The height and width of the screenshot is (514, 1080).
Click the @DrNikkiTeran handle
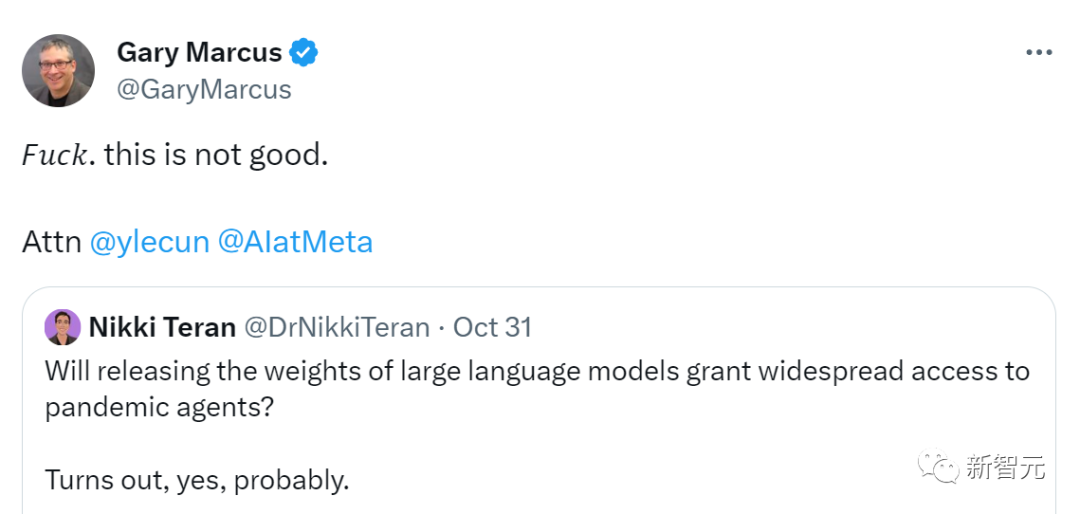point(338,327)
